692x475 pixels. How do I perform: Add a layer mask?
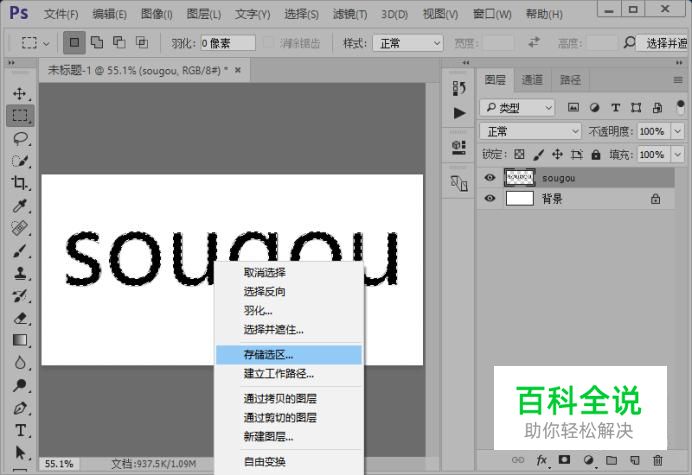point(564,460)
